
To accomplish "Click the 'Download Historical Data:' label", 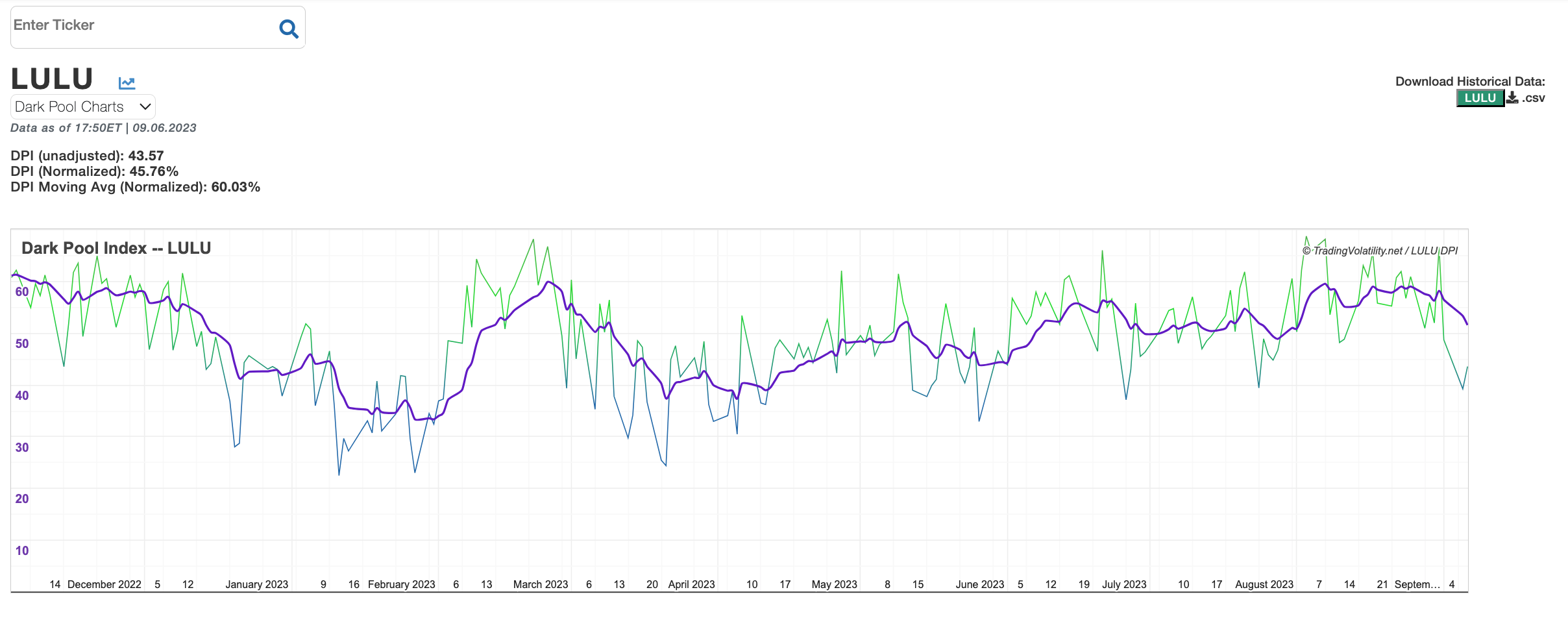I will 1470,81.
